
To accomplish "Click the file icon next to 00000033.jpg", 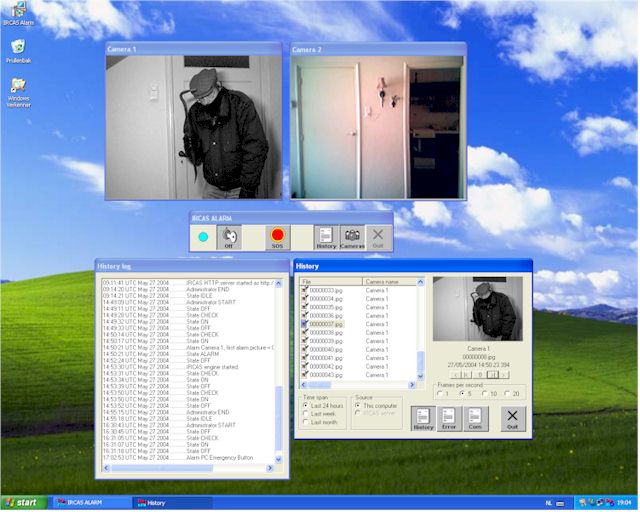I will click(x=304, y=290).
